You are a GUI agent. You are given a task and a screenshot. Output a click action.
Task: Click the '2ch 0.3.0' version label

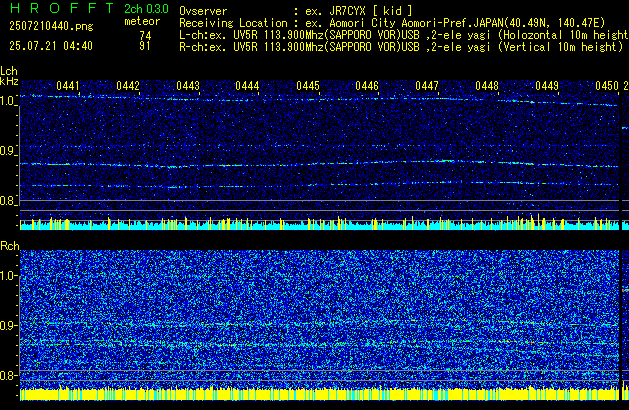click(146, 9)
